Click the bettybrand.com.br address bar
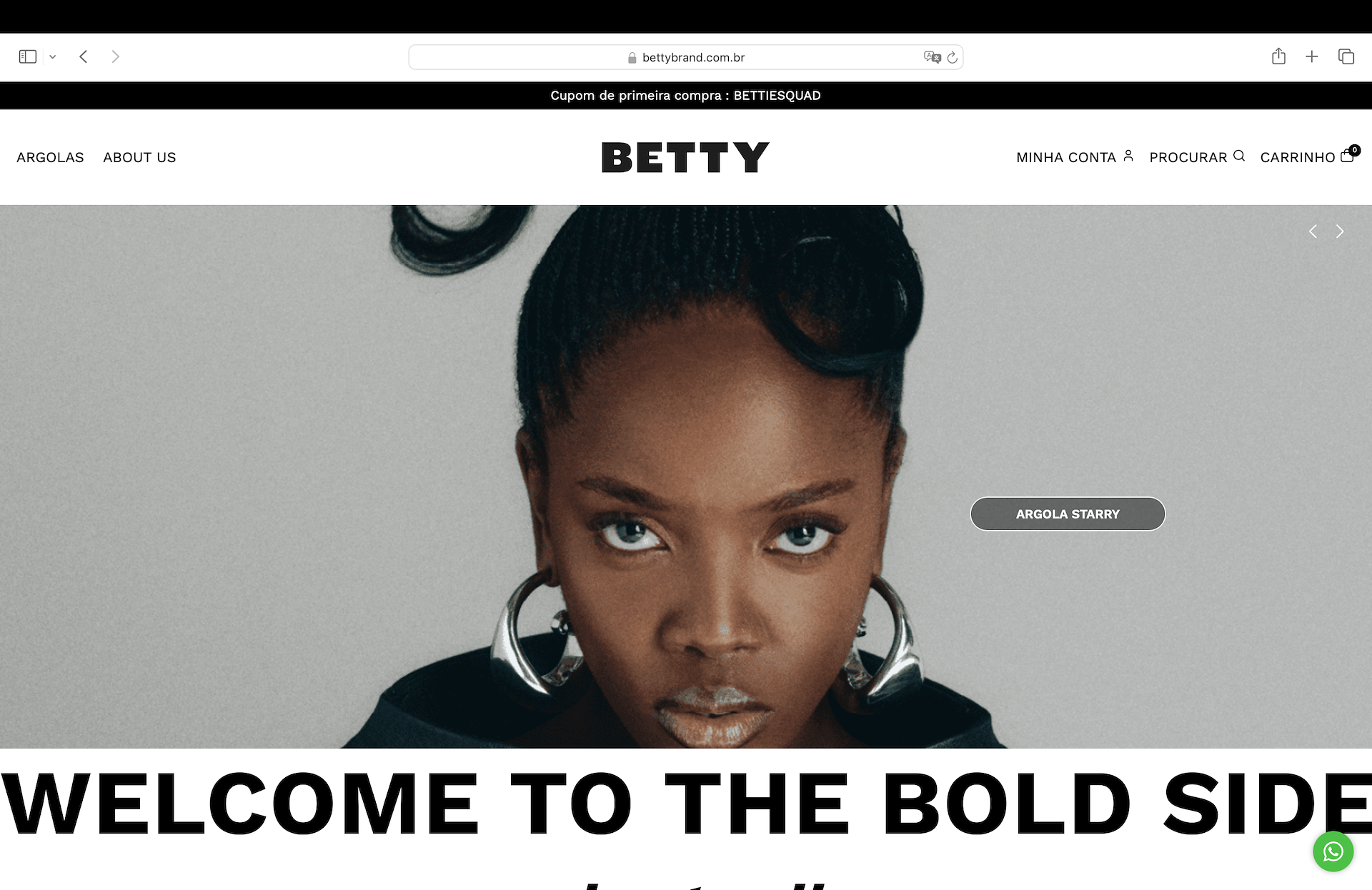The width and height of the screenshot is (1372, 890). [685, 57]
